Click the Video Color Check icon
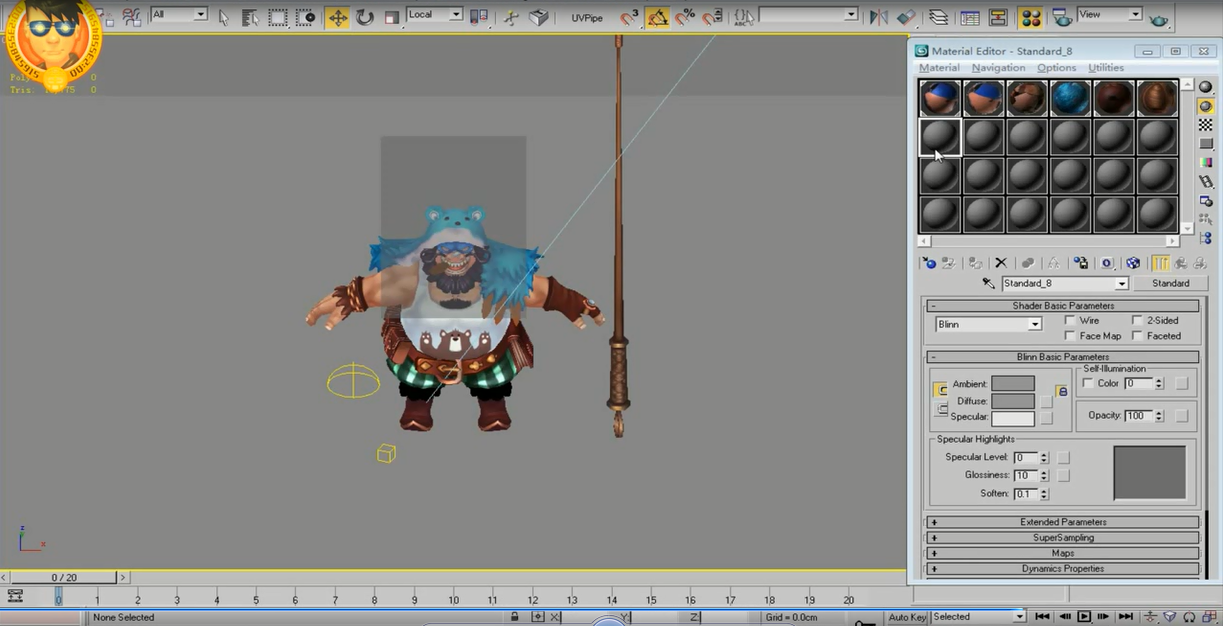This screenshot has height=626, width=1223. click(x=1205, y=163)
